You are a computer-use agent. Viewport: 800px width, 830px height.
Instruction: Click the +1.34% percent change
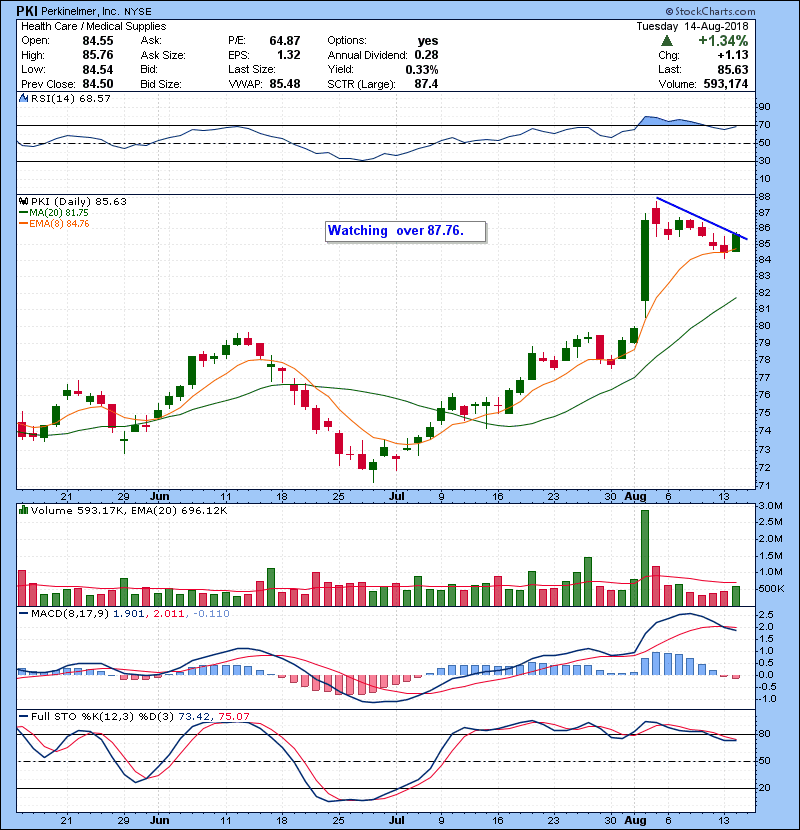click(723, 41)
